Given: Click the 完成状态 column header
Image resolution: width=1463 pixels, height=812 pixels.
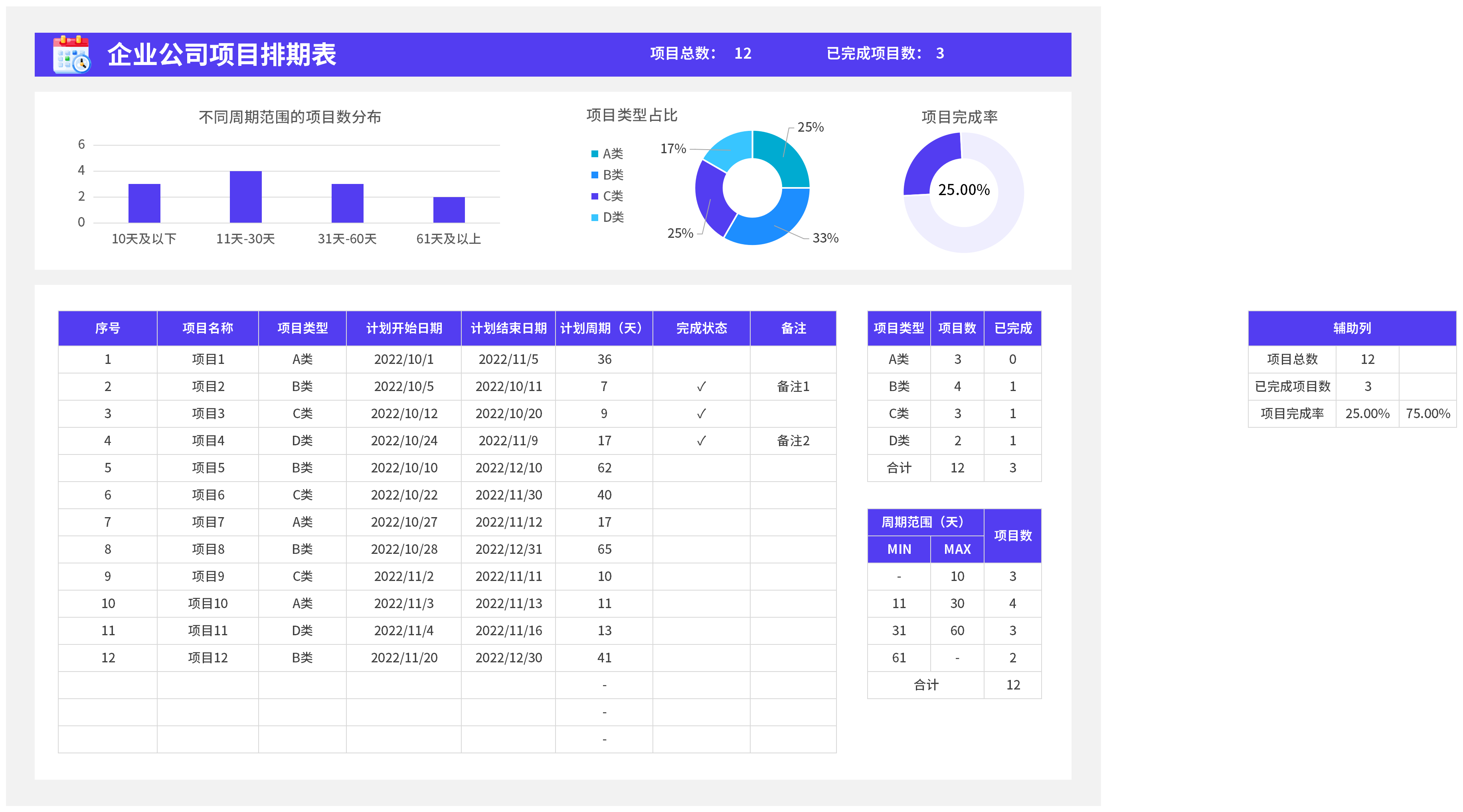Looking at the screenshot, I should coord(701,328).
